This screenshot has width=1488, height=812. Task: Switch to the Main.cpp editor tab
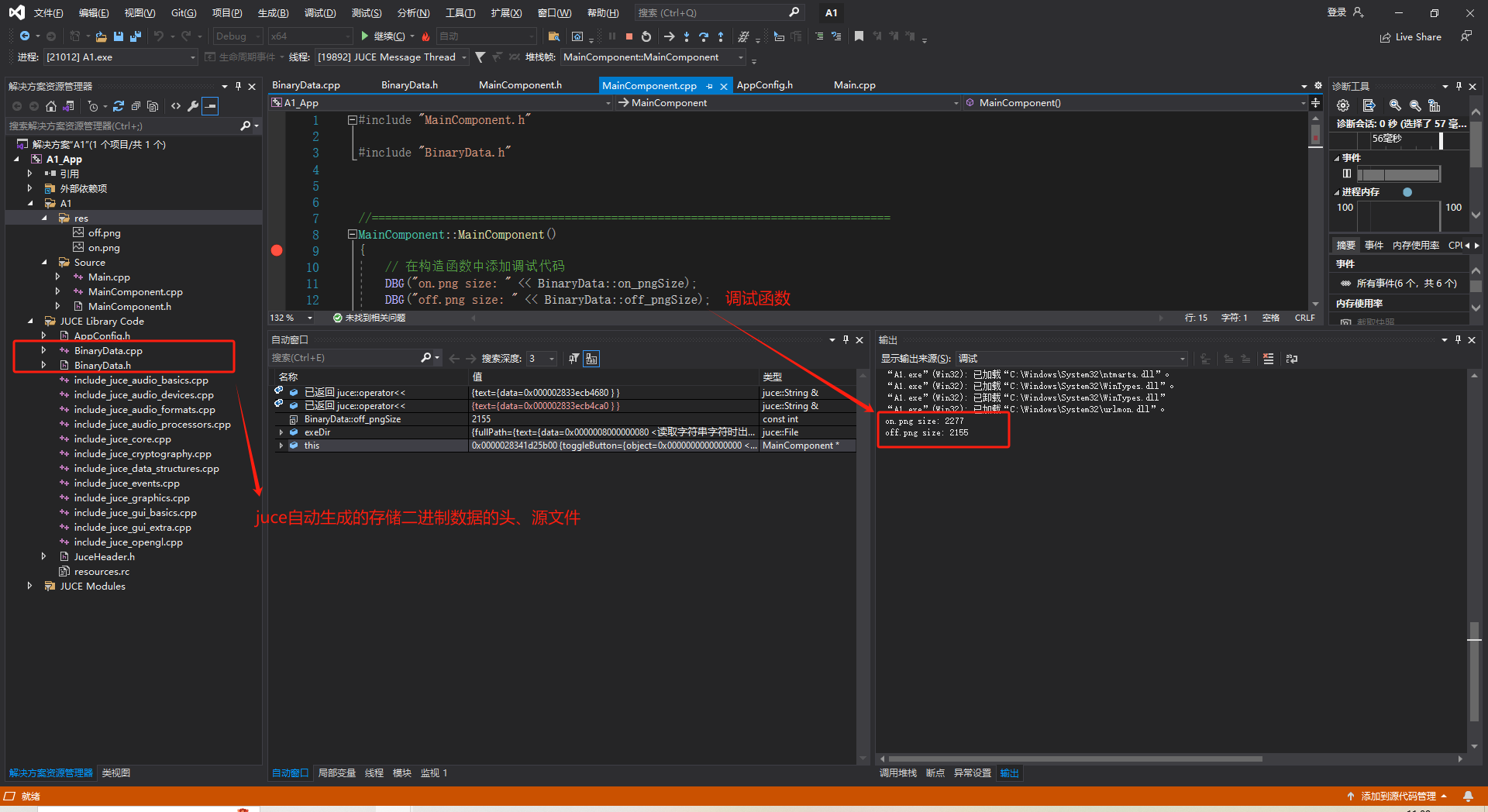coord(855,85)
